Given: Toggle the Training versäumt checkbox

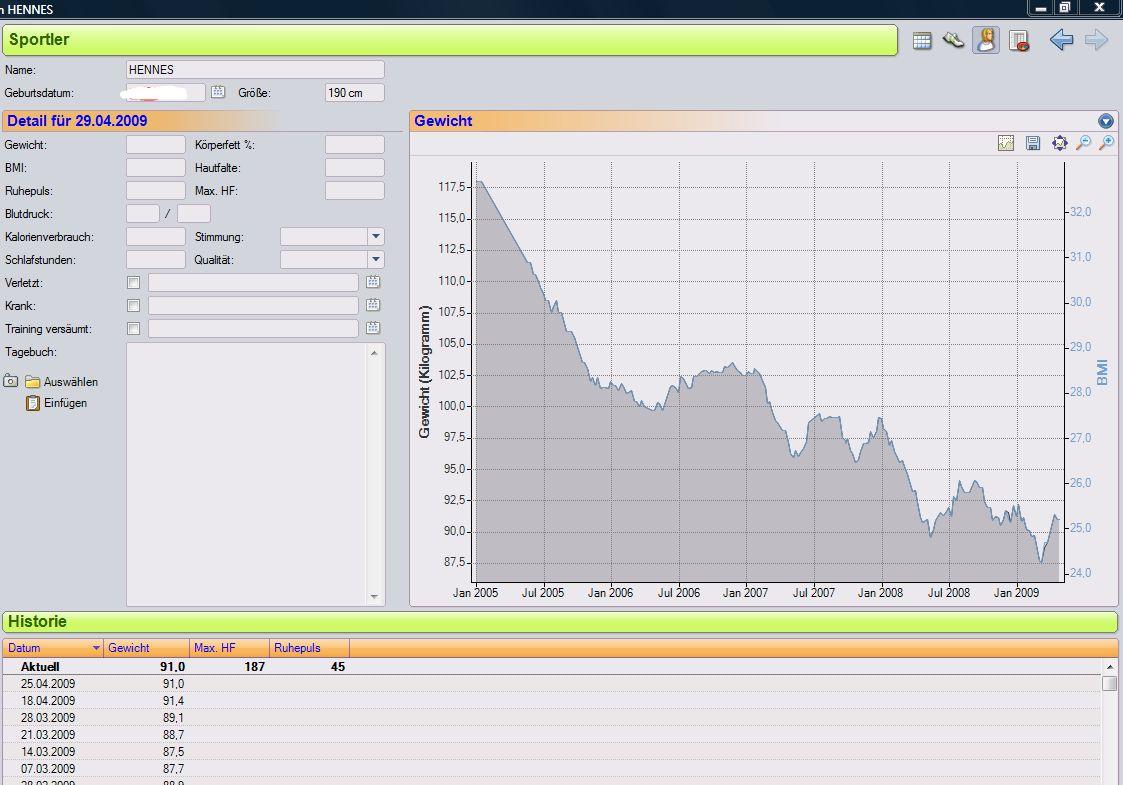Looking at the screenshot, I should pos(133,328).
